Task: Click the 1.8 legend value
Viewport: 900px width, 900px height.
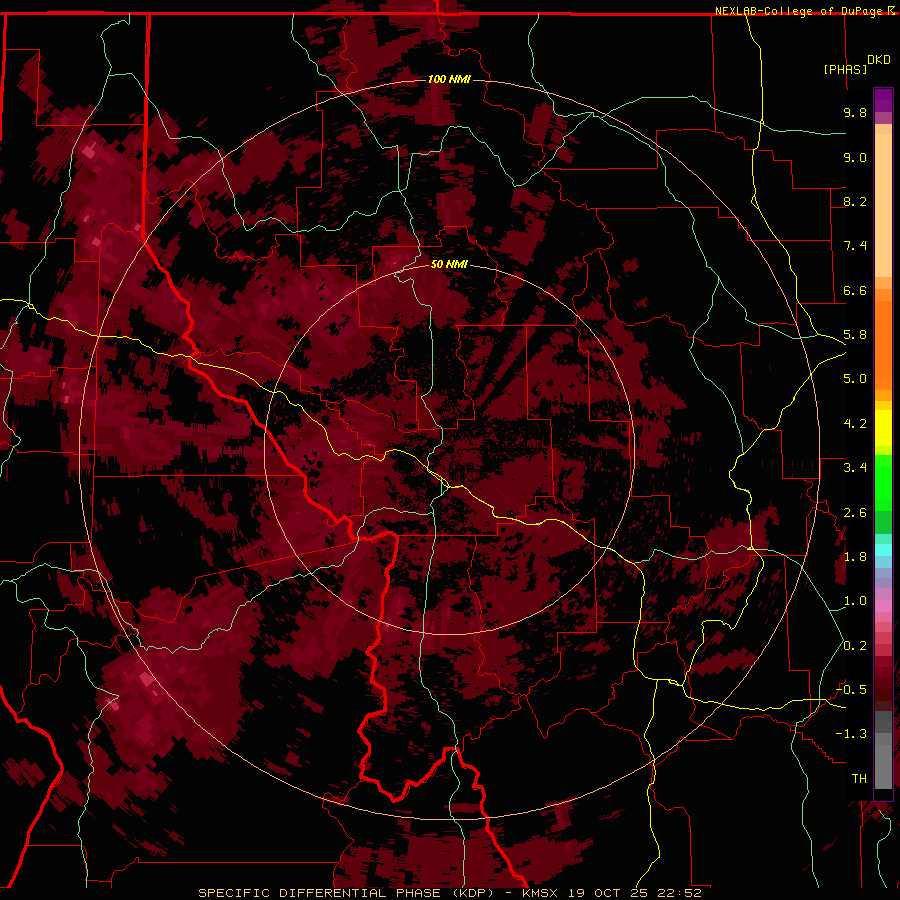Action: click(855, 557)
